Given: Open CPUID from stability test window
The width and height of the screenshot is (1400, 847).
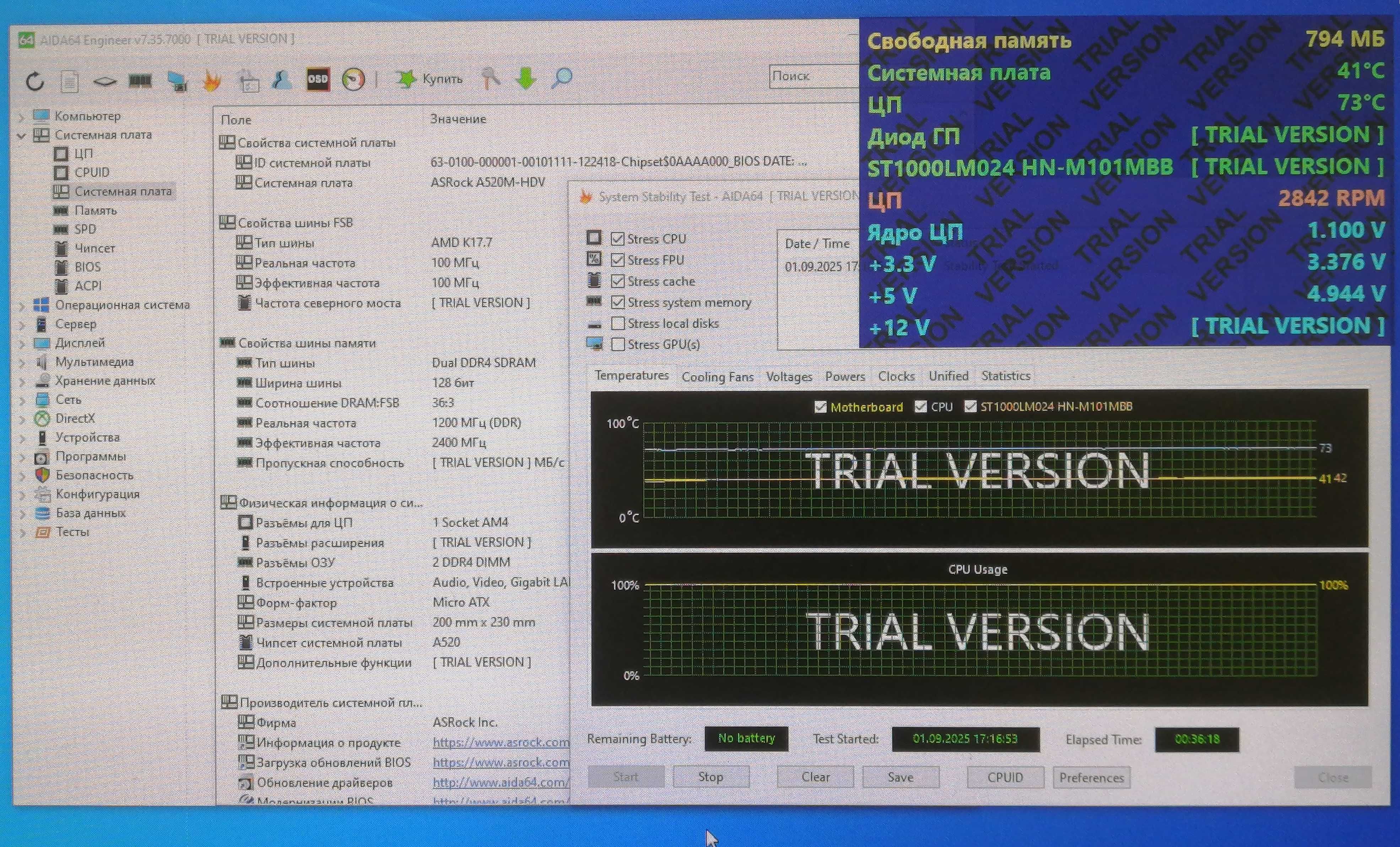Looking at the screenshot, I should pyautogui.click(x=1005, y=777).
